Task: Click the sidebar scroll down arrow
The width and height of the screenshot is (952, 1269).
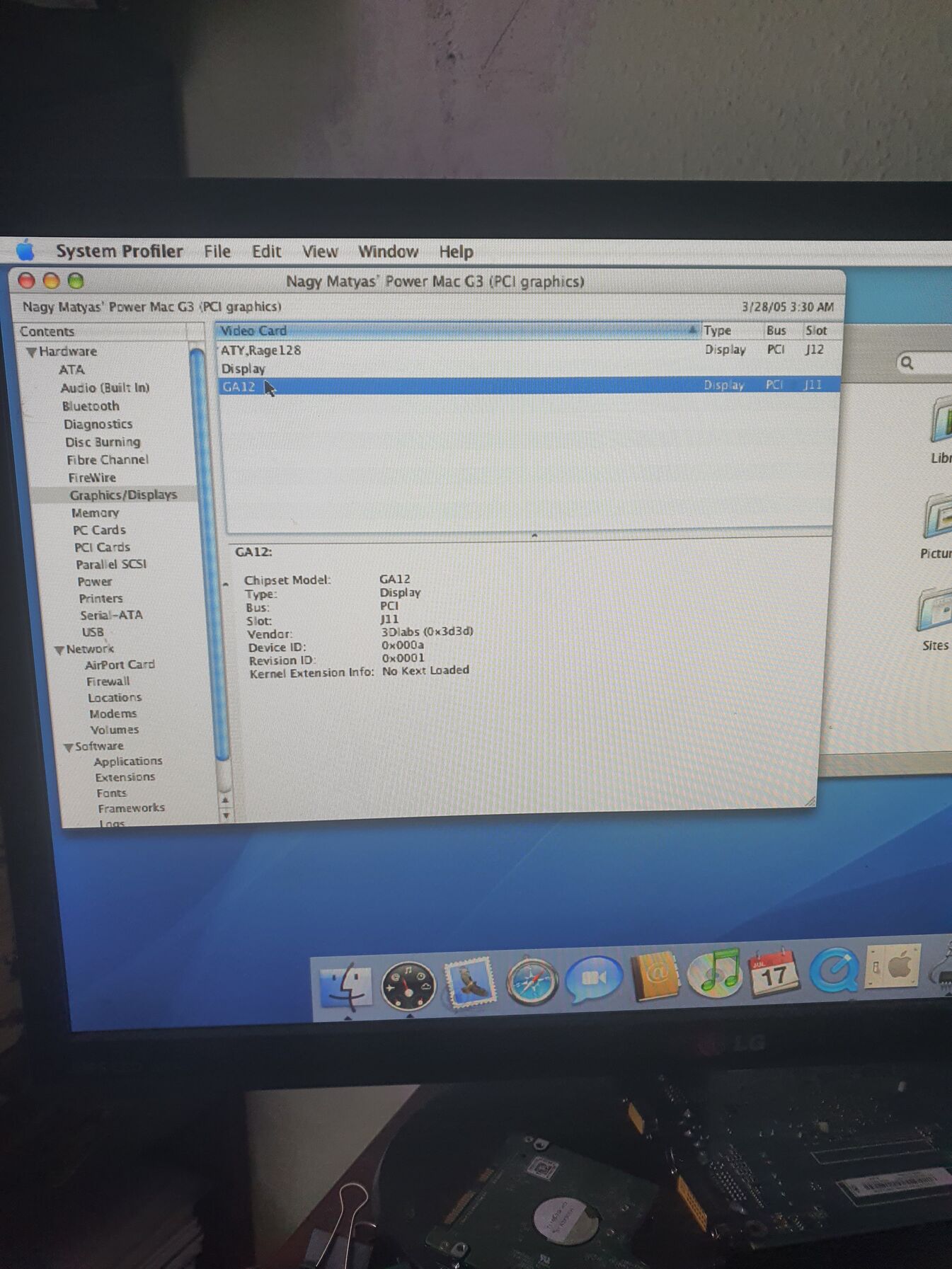Action: [x=226, y=816]
